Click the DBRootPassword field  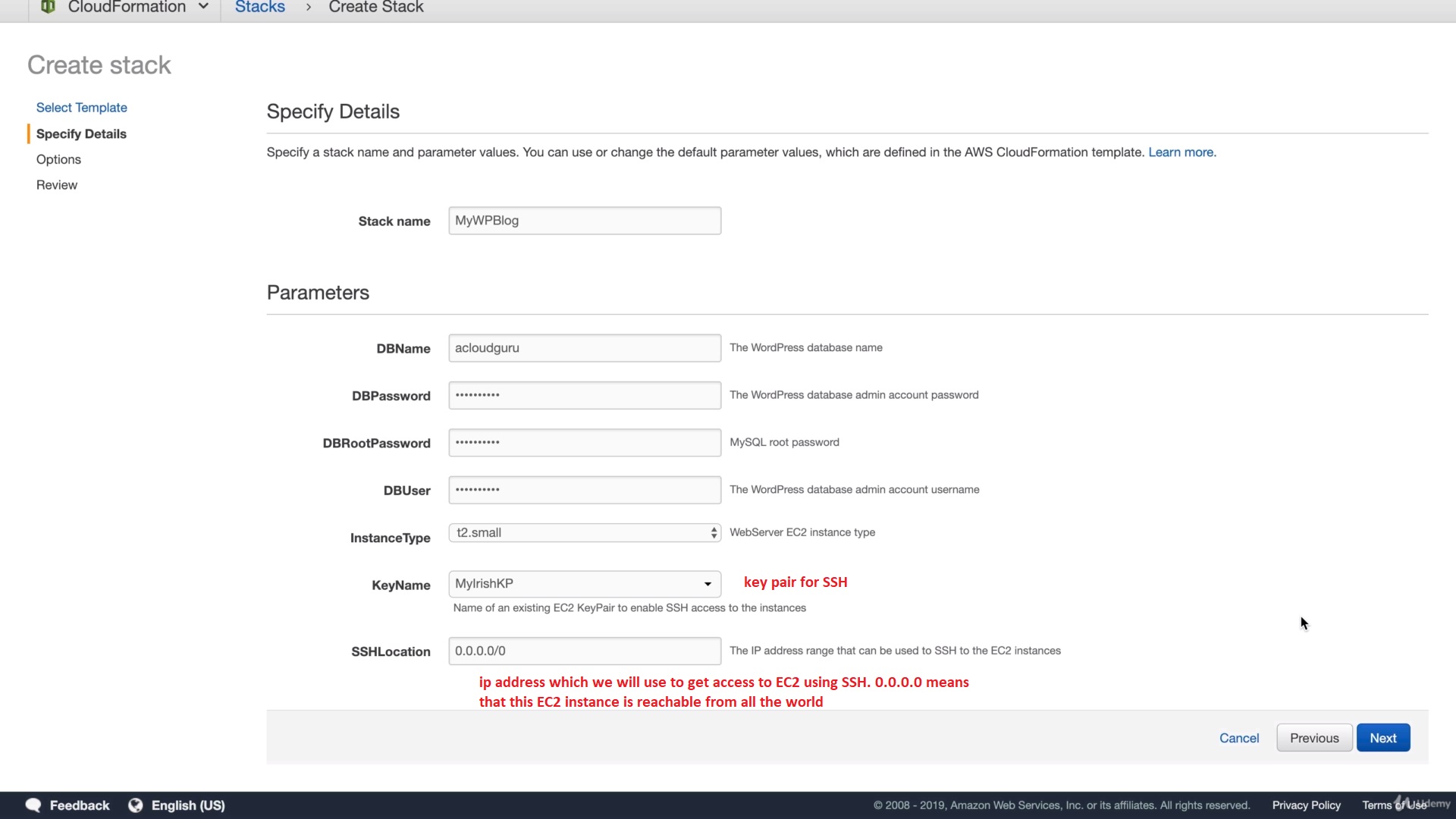tap(584, 443)
